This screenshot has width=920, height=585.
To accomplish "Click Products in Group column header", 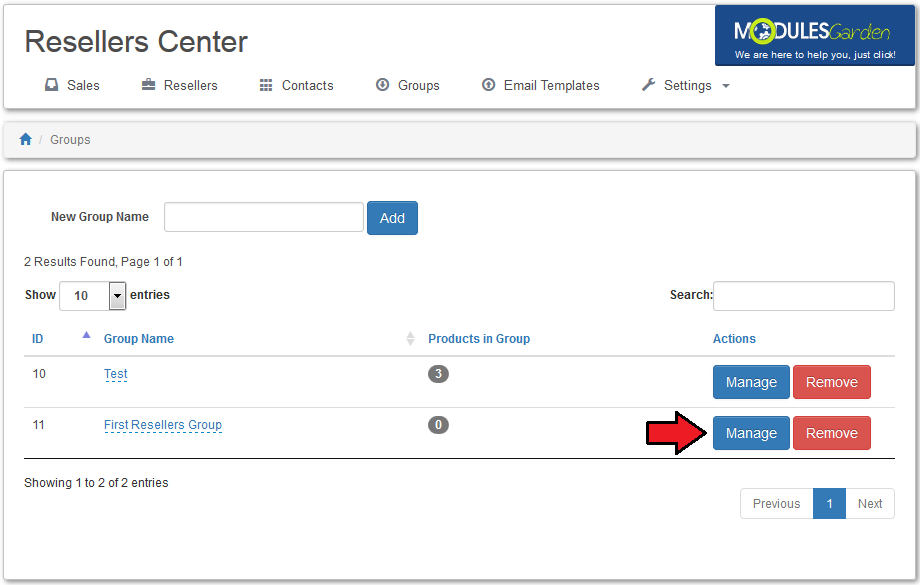I will point(479,339).
